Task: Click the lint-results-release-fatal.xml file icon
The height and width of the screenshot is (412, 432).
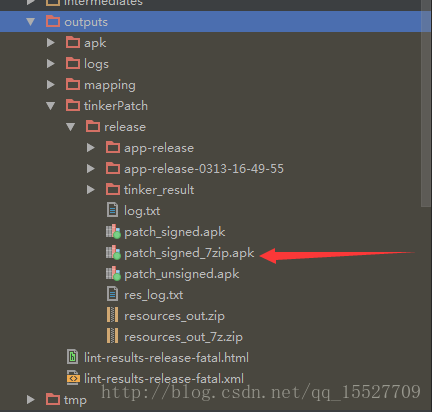Action: point(73,378)
